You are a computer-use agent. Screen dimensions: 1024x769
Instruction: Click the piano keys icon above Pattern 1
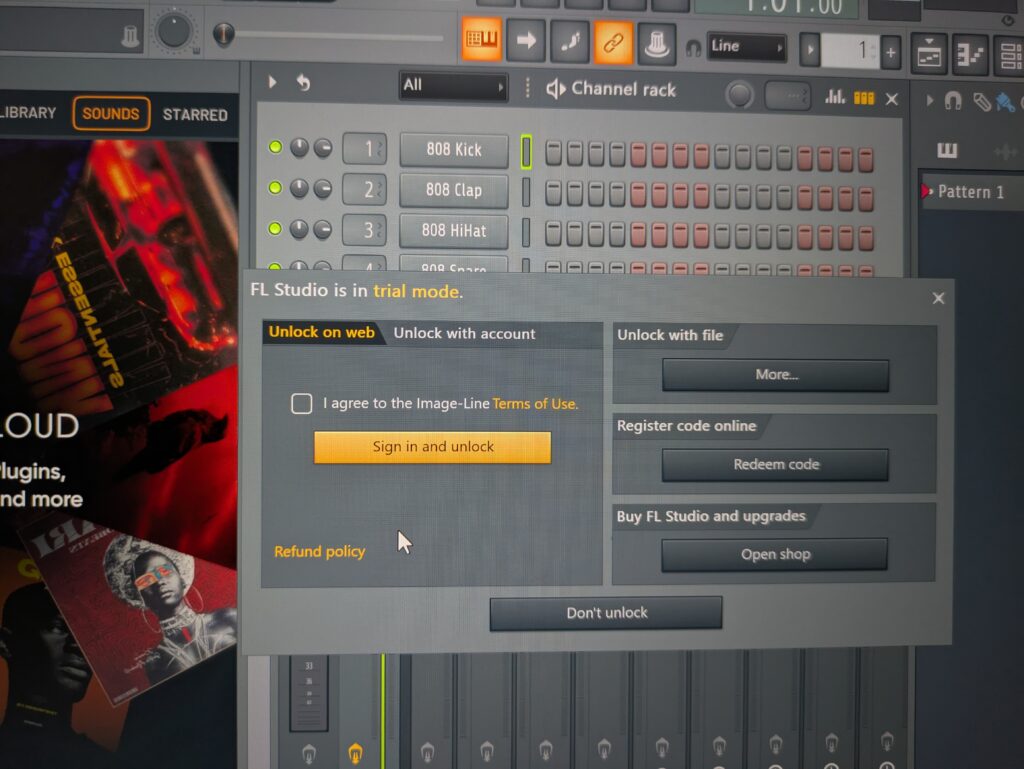coord(947,151)
